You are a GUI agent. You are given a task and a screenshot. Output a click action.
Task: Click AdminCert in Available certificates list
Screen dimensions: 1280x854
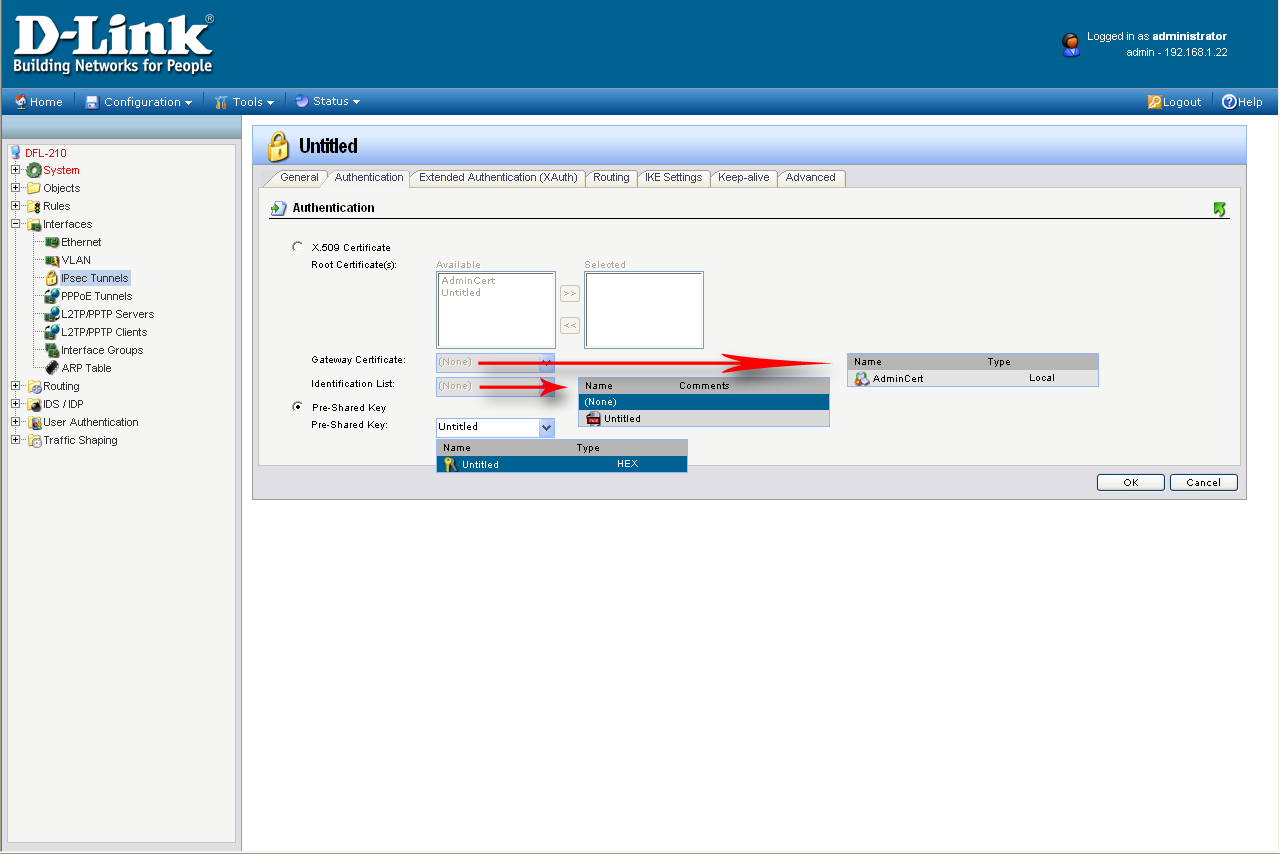468,281
